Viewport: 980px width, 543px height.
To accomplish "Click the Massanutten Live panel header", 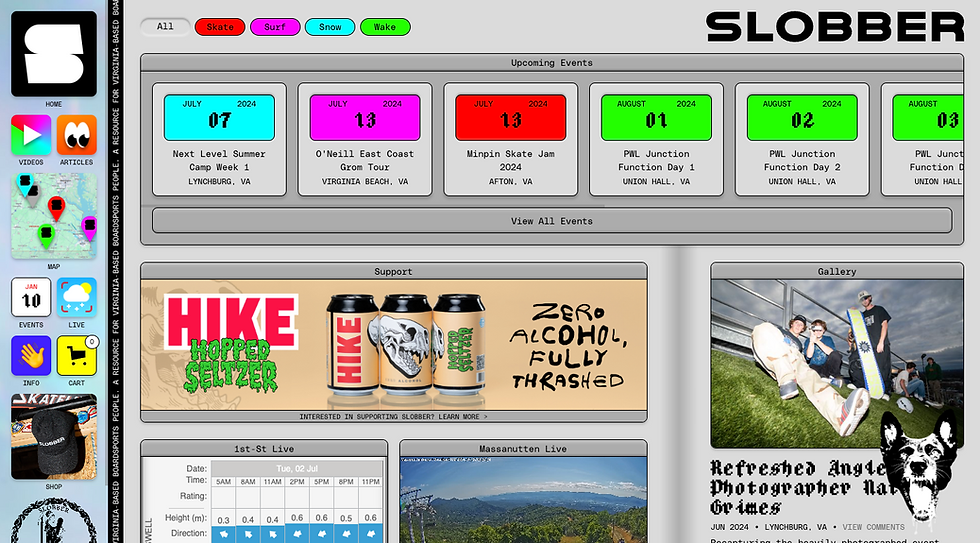I will coord(523,449).
